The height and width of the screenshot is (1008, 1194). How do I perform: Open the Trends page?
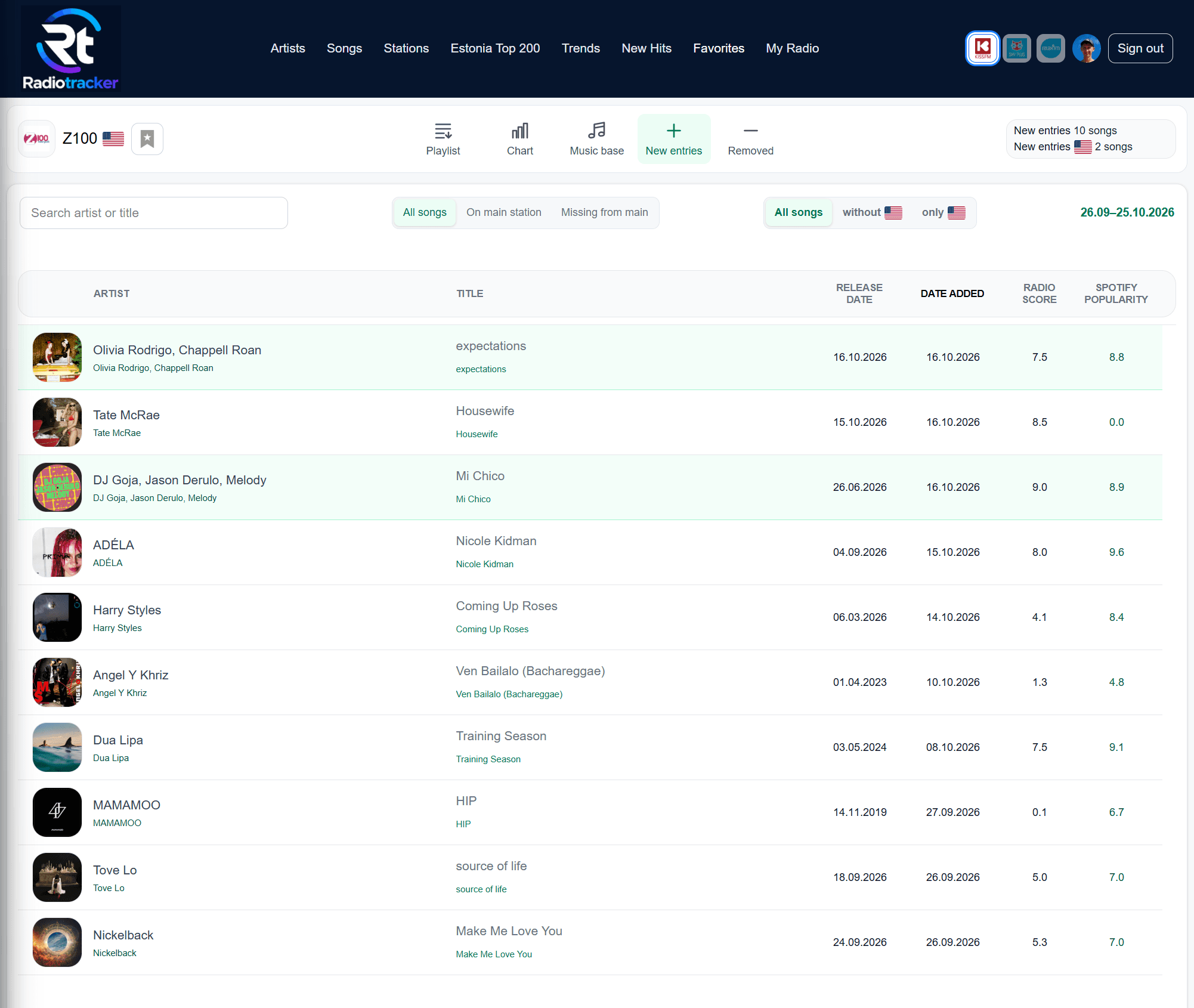pos(580,48)
